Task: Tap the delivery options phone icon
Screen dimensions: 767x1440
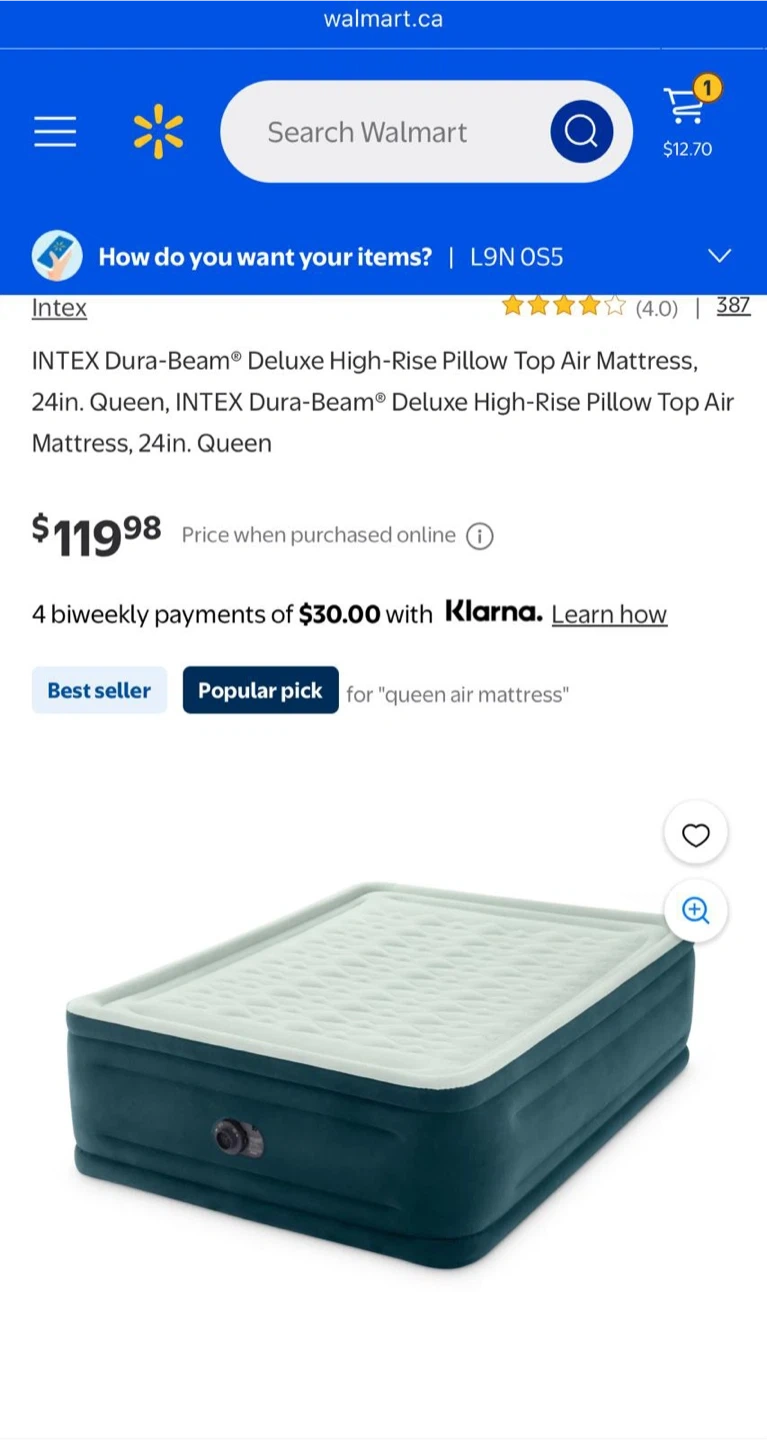Action: tap(57, 257)
